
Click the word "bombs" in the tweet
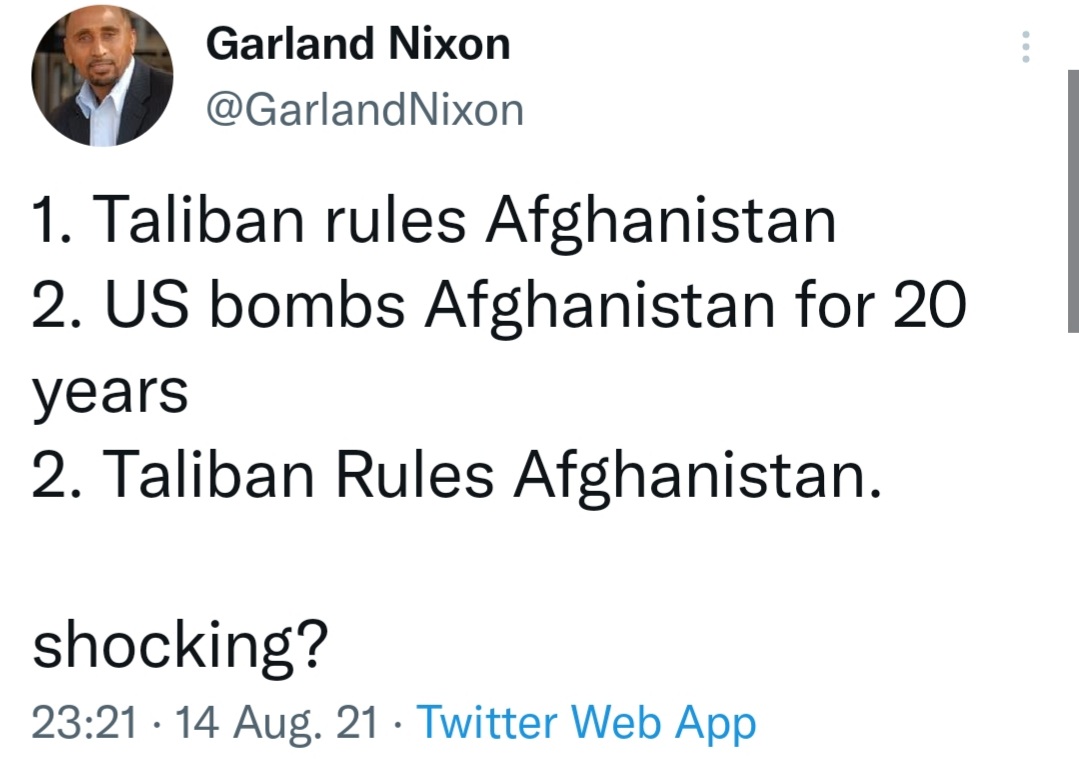(307, 304)
